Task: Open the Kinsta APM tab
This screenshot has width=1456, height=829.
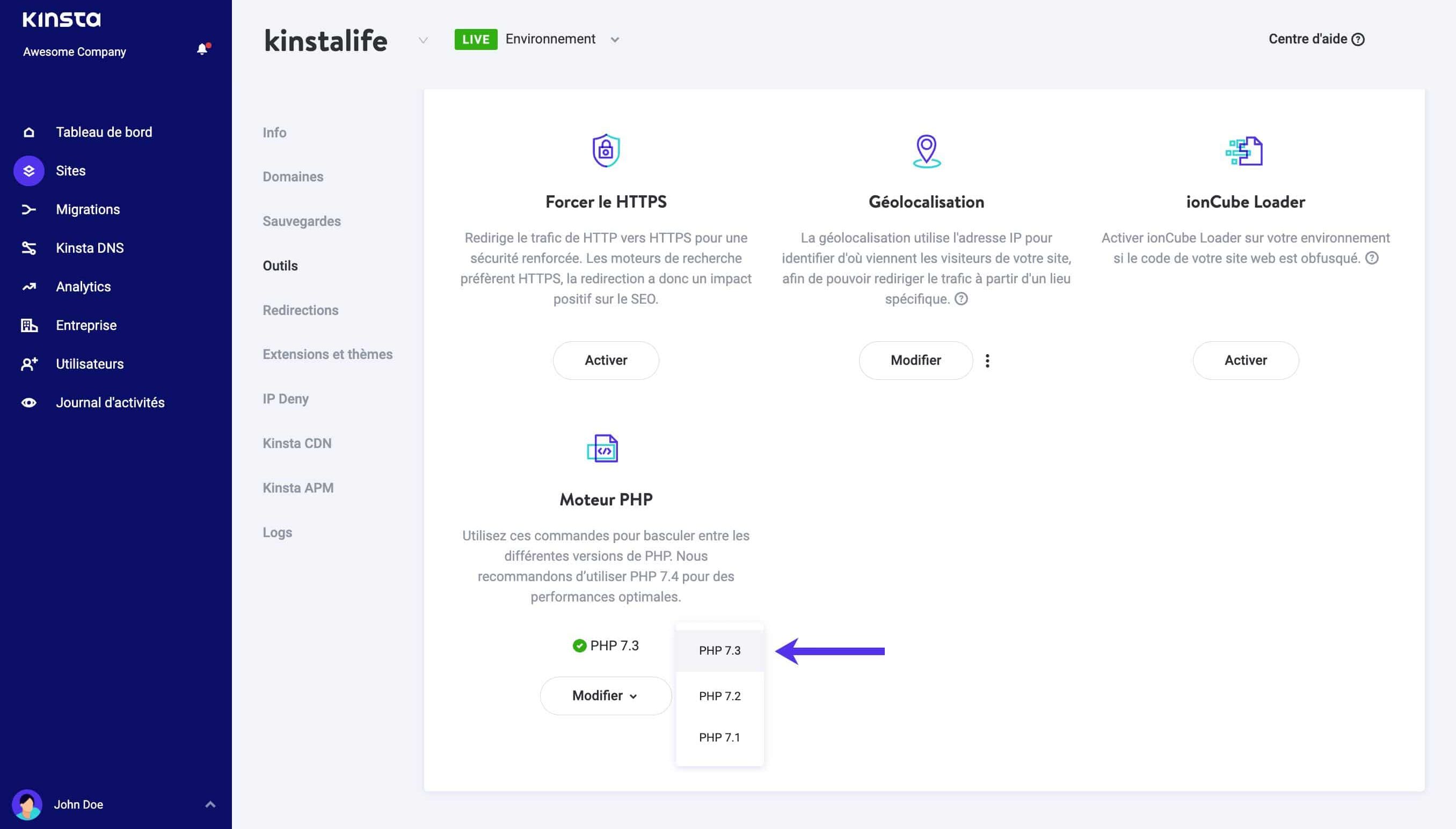Action: 298,488
